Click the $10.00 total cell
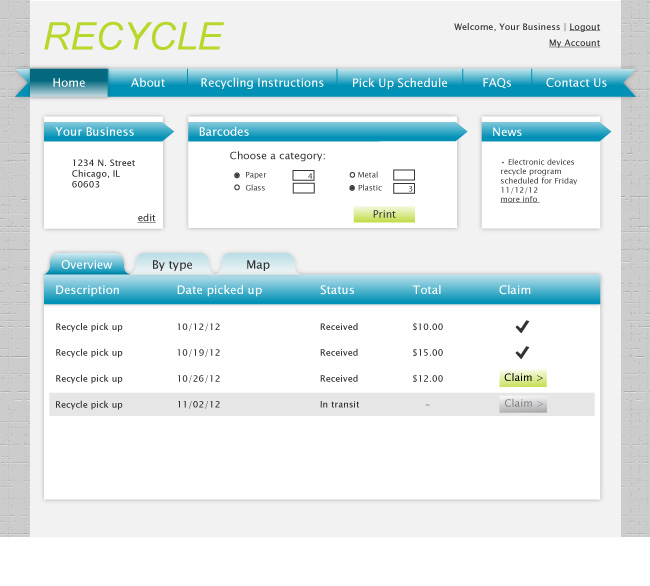Image resolution: width=650 pixels, height=586 pixels. tap(428, 327)
